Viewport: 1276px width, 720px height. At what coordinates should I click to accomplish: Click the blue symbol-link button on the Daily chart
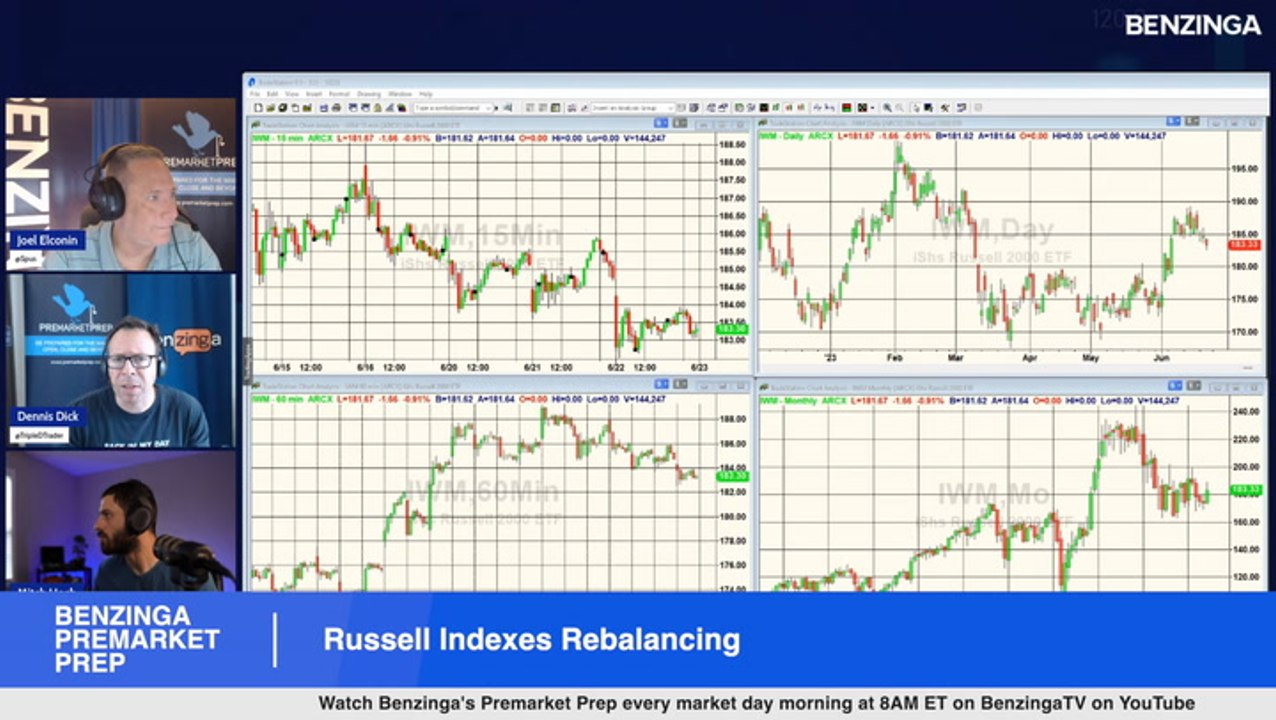tap(1174, 122)
